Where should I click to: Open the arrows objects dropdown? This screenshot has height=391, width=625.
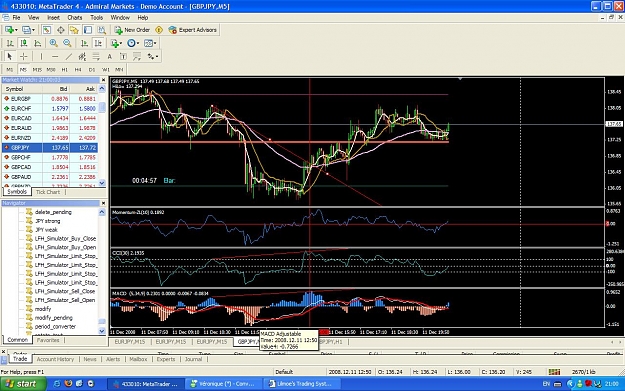point(153,57)
